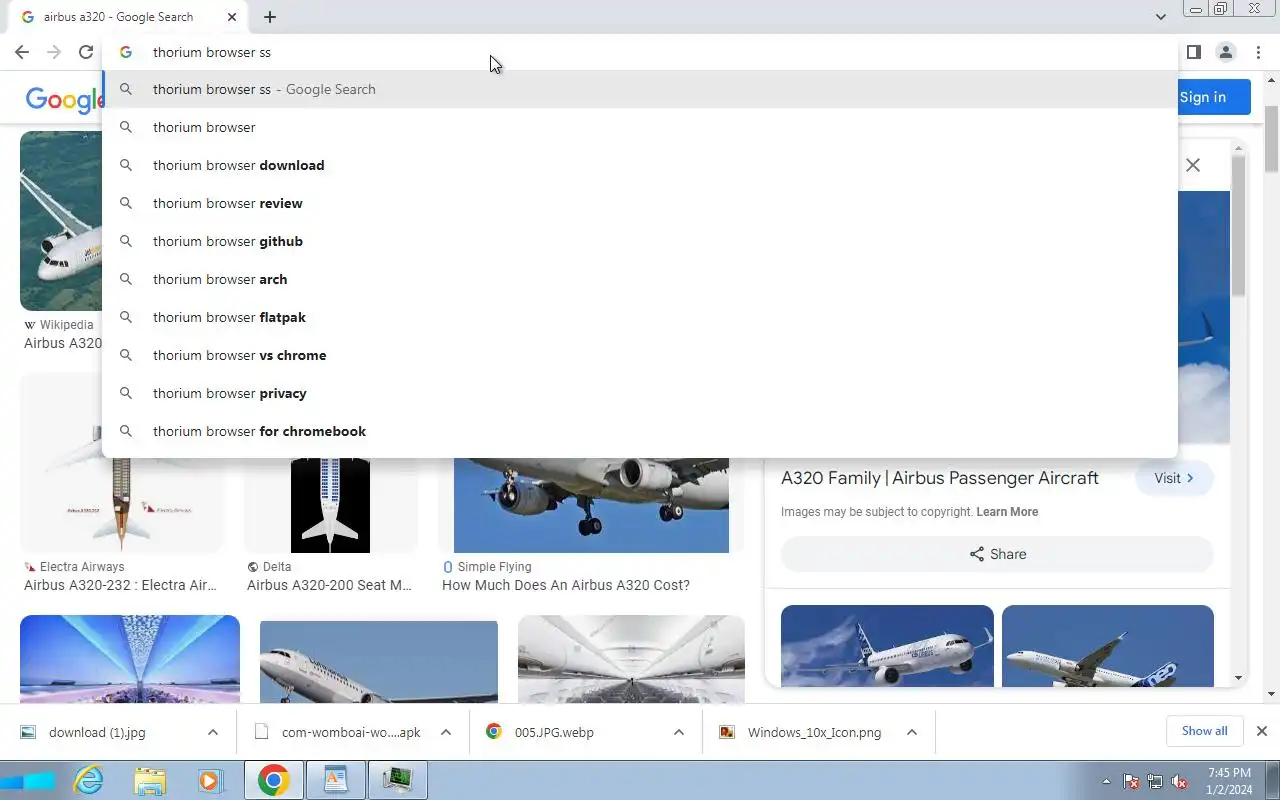Pick 'thorium browser vs chrome' suggestion
This screenshot has width=1280, height=800.
click(640, 355)
